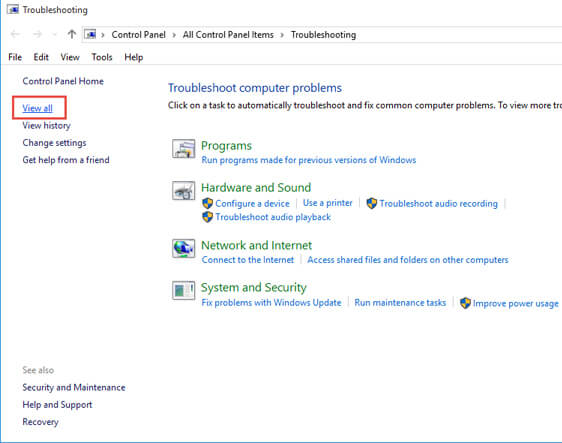Select Fix problems with Windows Update
This screenshot has width=562, height=443.
[271, 303]
